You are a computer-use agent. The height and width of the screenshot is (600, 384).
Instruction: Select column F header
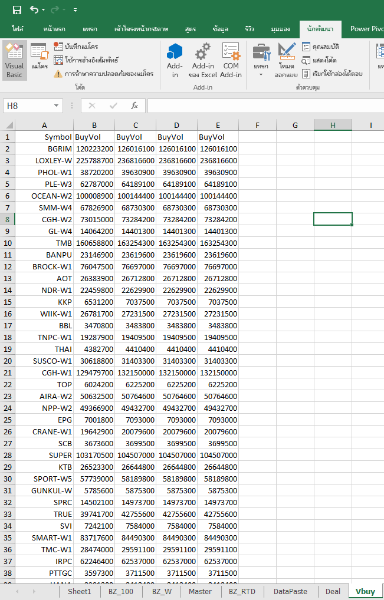click(x=257, y=125)
